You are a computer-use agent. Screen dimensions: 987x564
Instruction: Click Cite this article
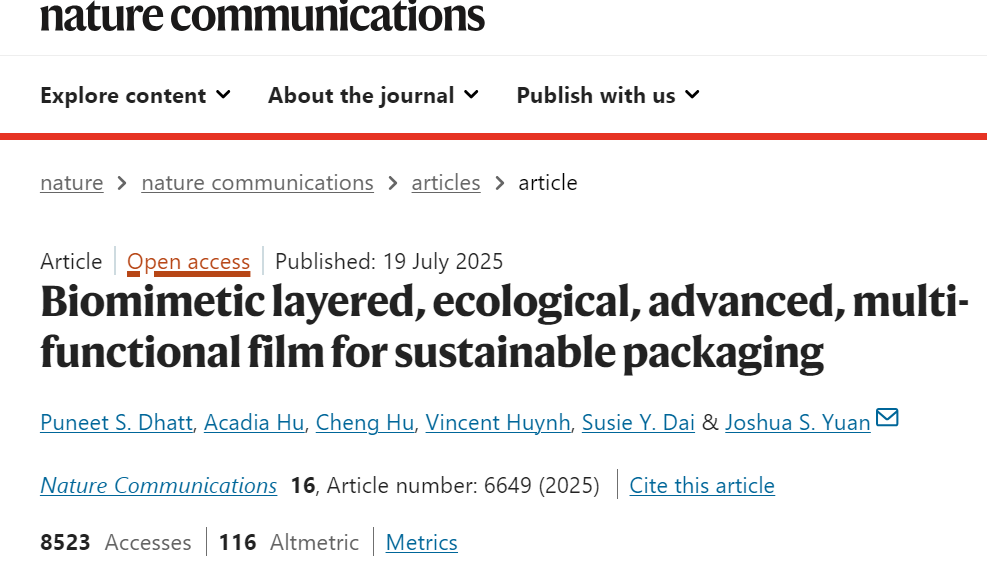[x=702, y=486]
